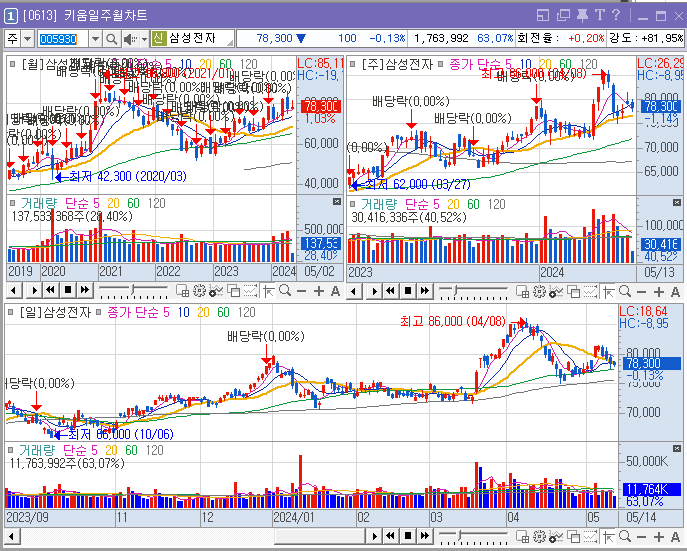Open chart settings gear on daily chart toolbar
687x551 pixels.
[x=539, y=536]
